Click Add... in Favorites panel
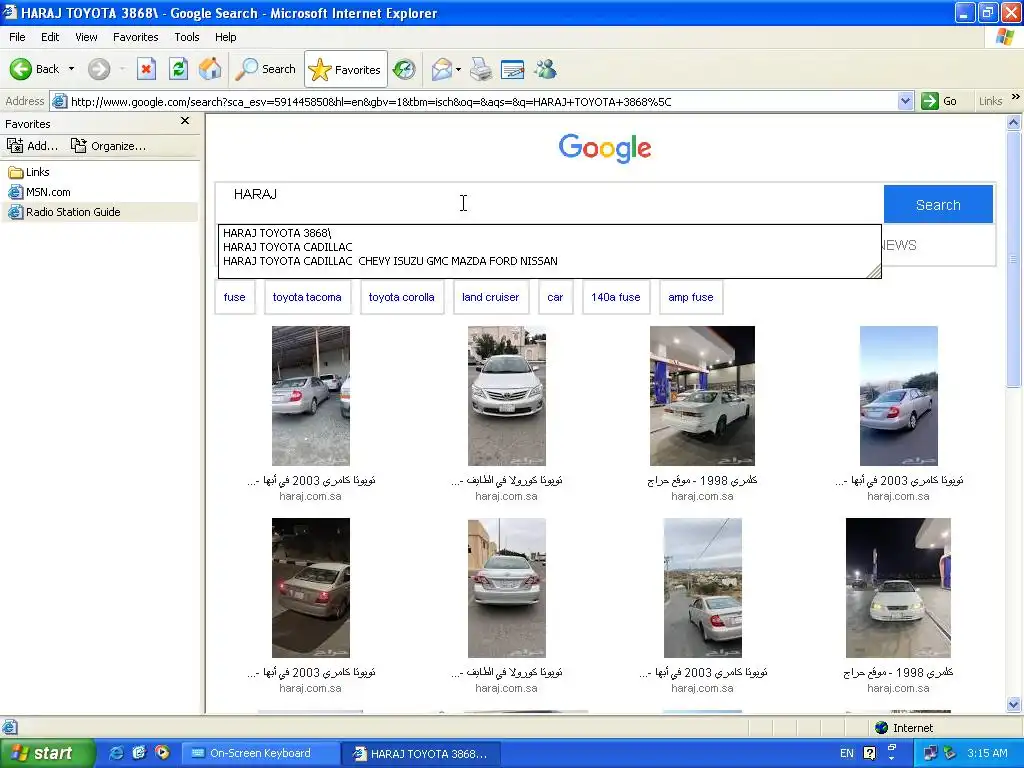This screenshot has width=1024, height=768. click(x=32, y=146)
